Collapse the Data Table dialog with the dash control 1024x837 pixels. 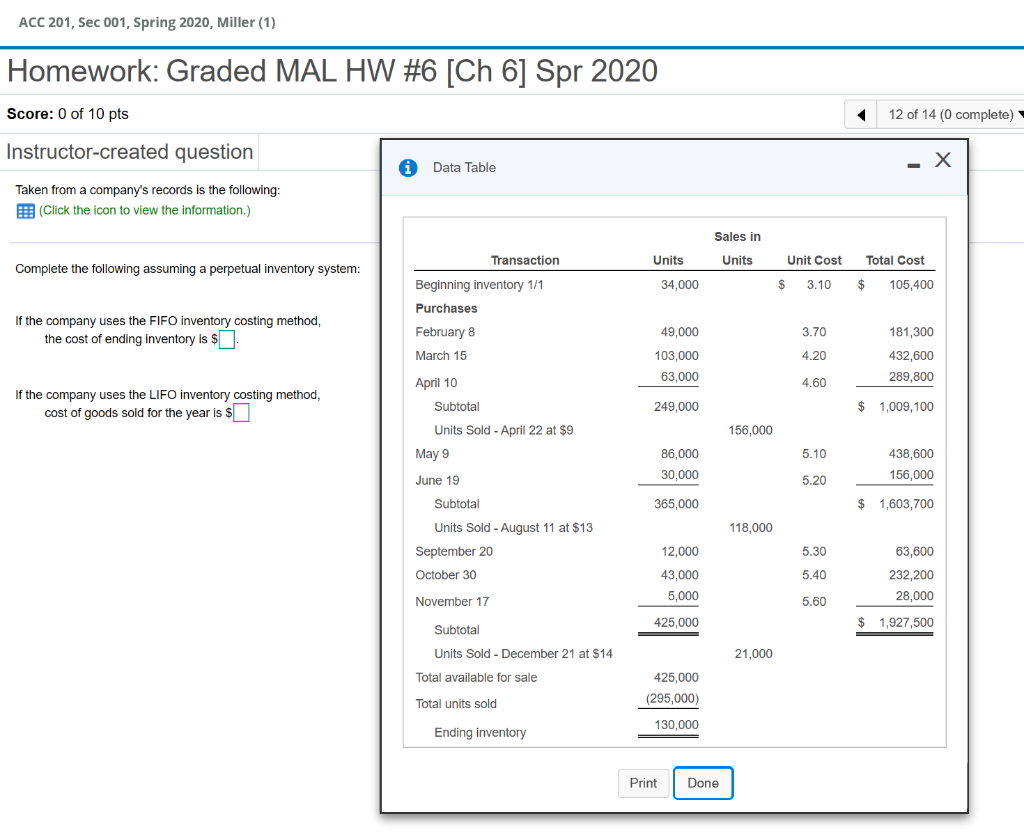pos(913,167)
